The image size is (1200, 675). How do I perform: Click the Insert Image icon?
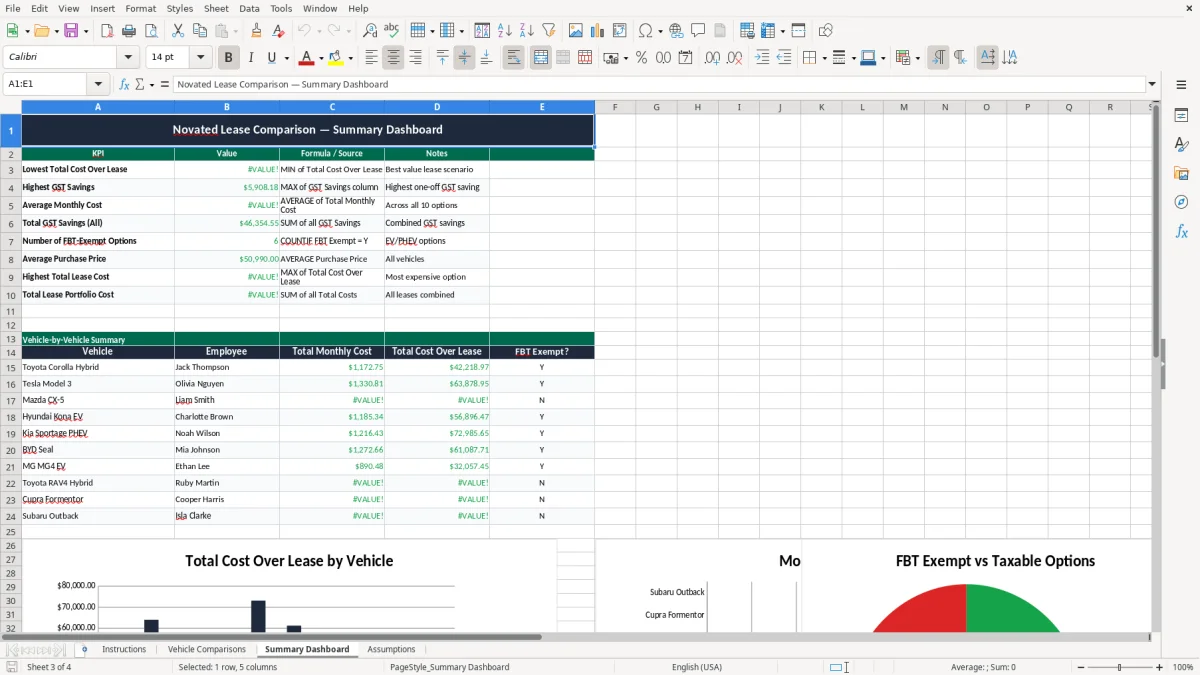pos(576,31)
